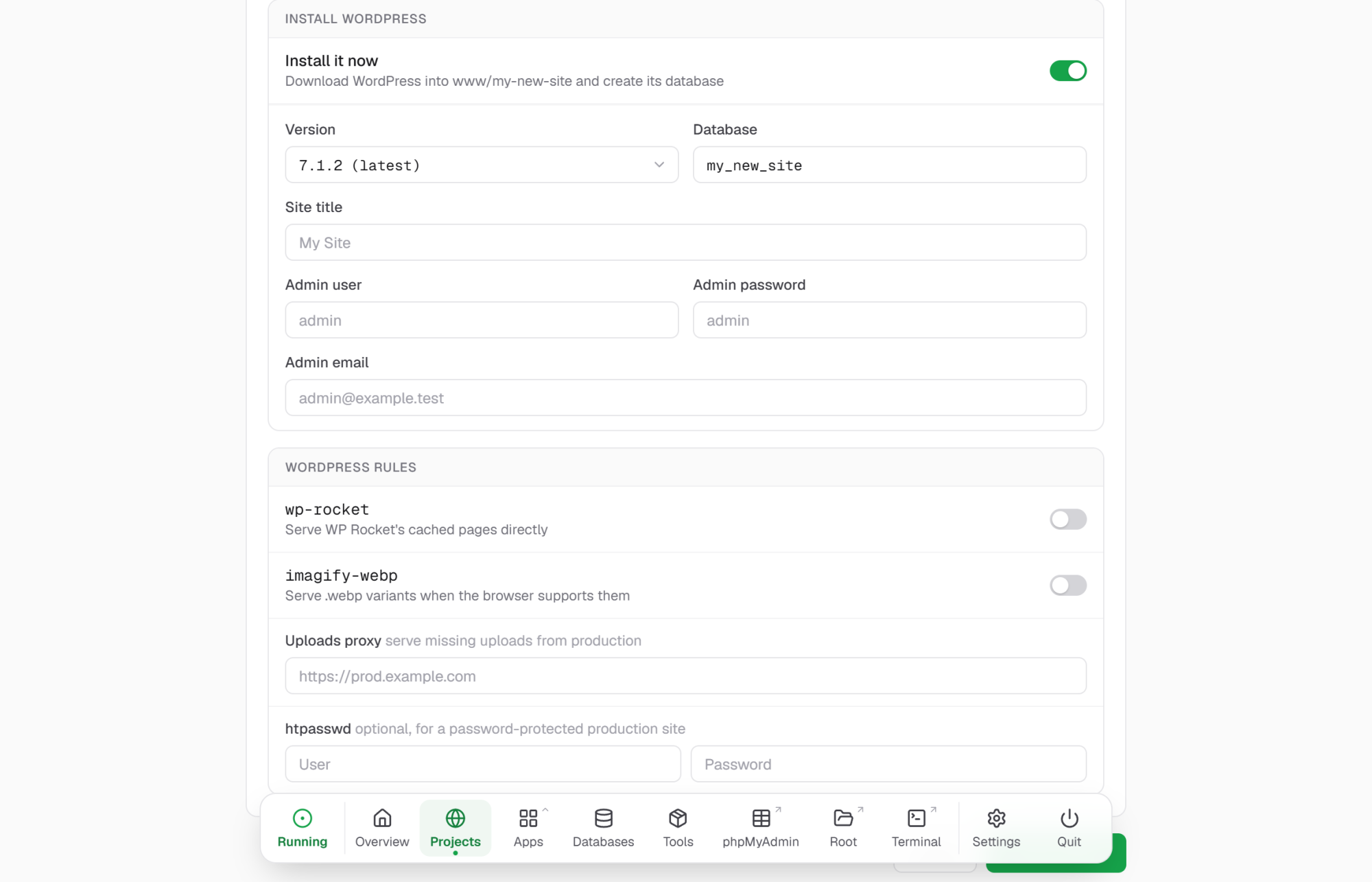The width and height of the screenshot is (1372, 882).
Task: Click the 'Serve .webp variants' description text
Action: click(x=458, y=596)
